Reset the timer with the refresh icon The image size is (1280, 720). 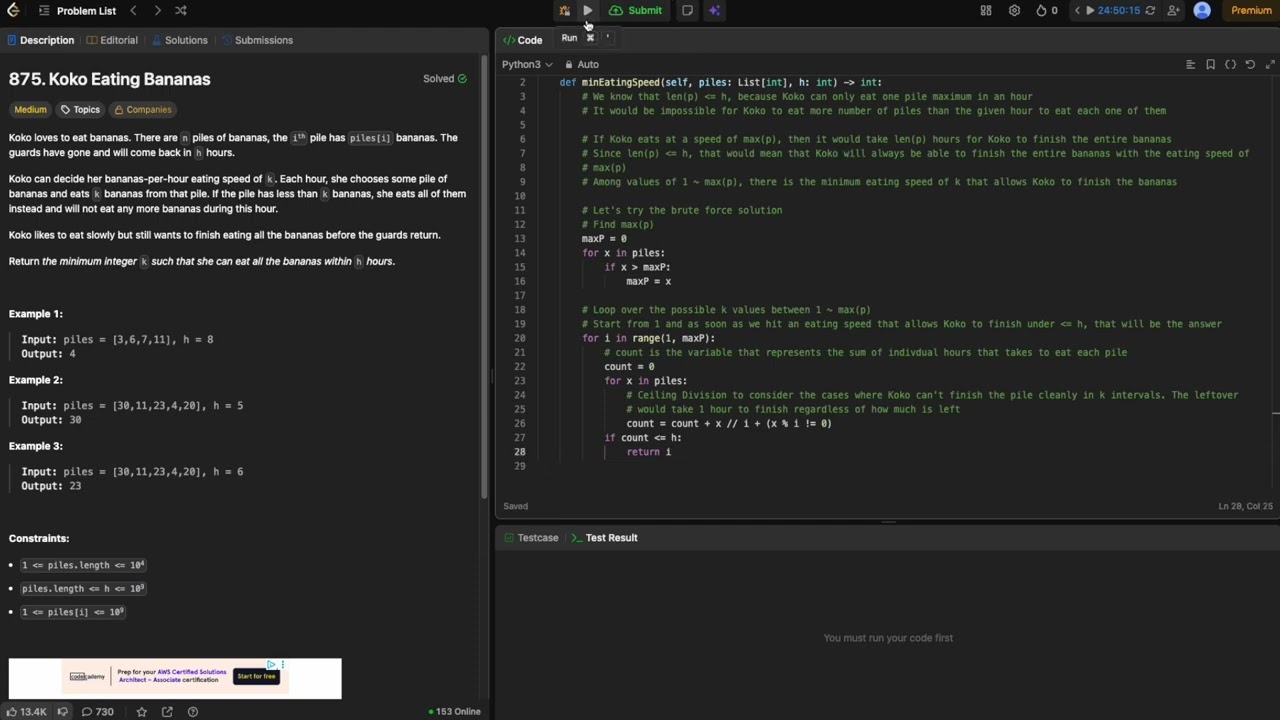(1150, 10)
